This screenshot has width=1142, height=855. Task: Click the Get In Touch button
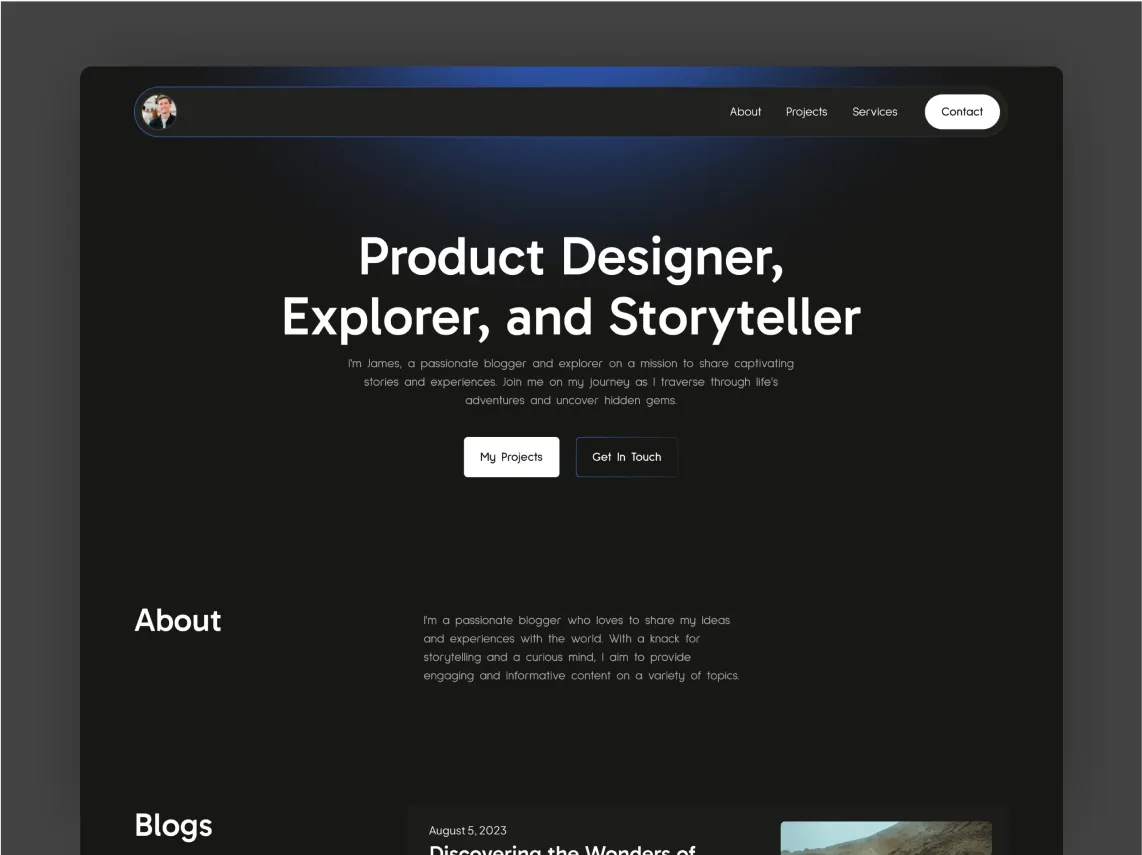626,457
